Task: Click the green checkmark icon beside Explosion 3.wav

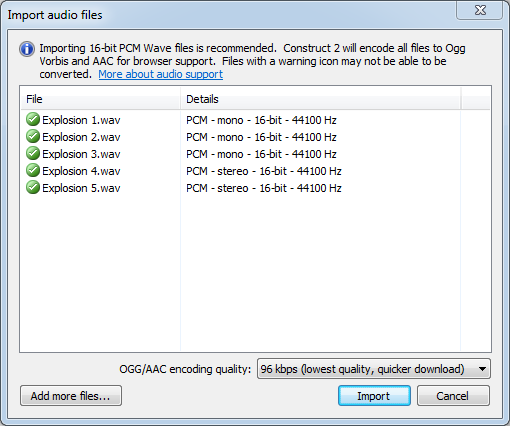Action: click(33, 153)
